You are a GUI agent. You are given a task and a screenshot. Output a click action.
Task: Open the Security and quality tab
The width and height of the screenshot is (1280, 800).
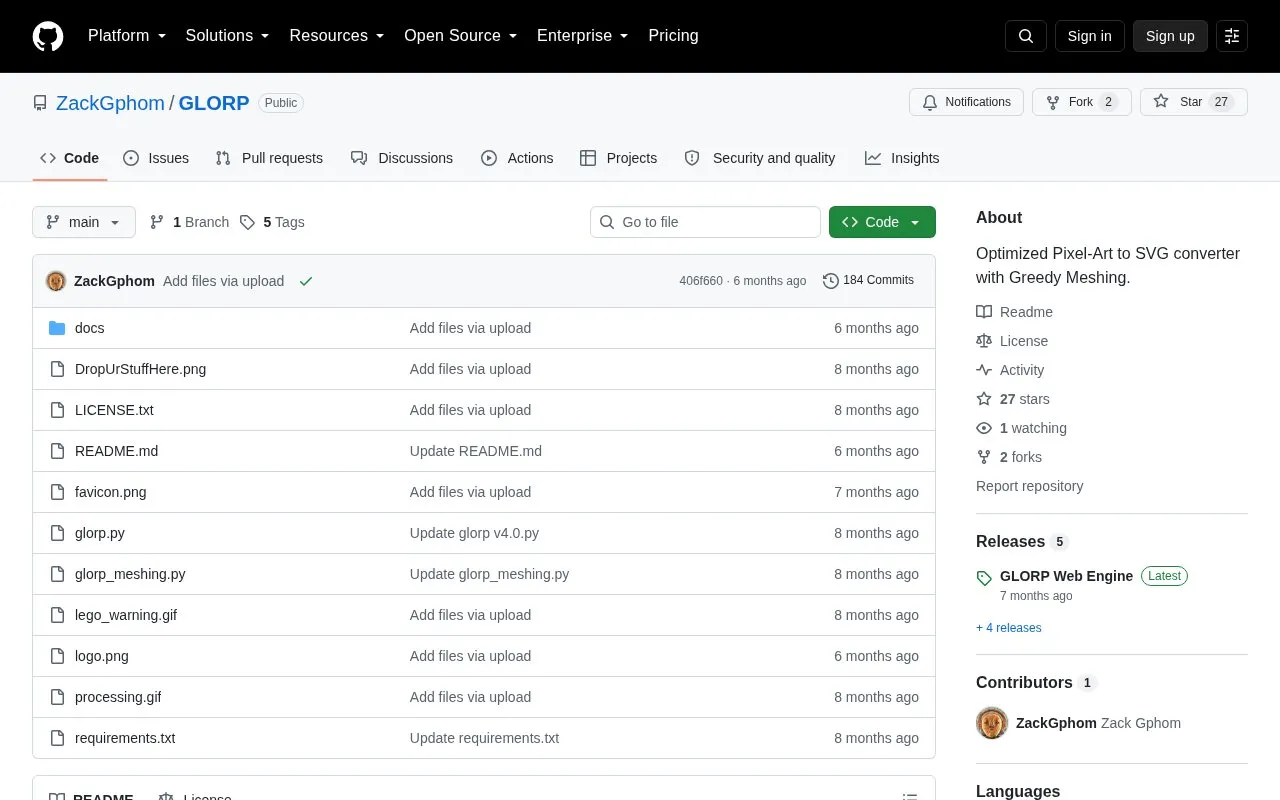[760, 158]
